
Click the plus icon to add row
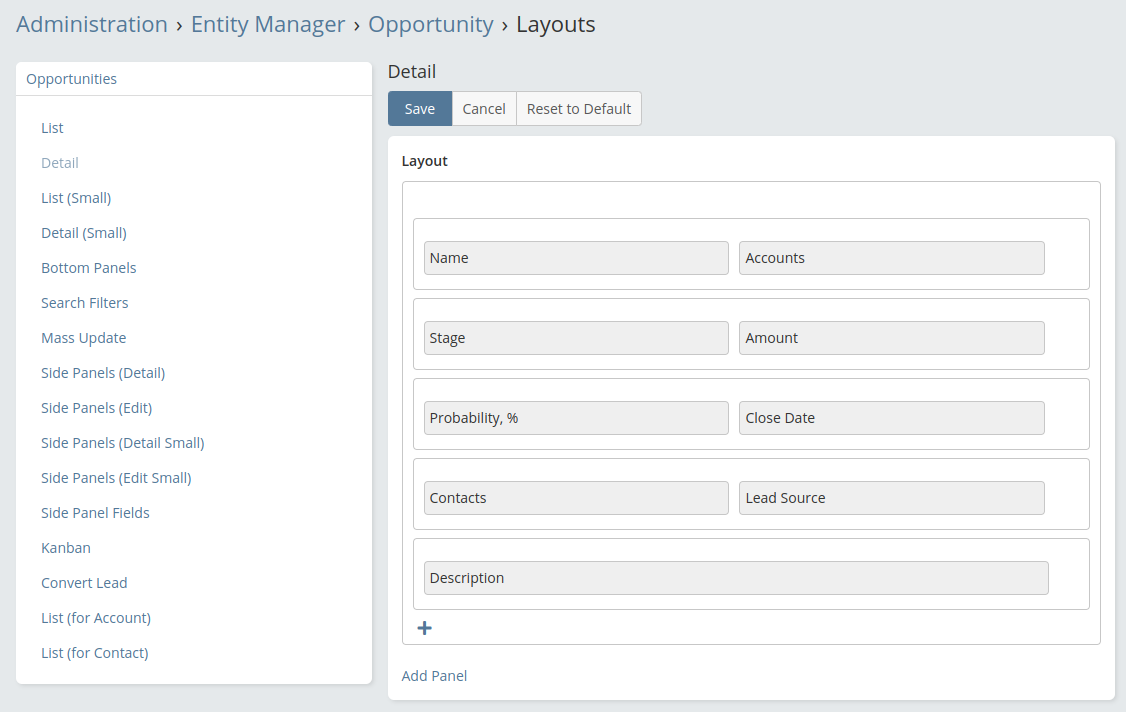[x=424, y=628]
